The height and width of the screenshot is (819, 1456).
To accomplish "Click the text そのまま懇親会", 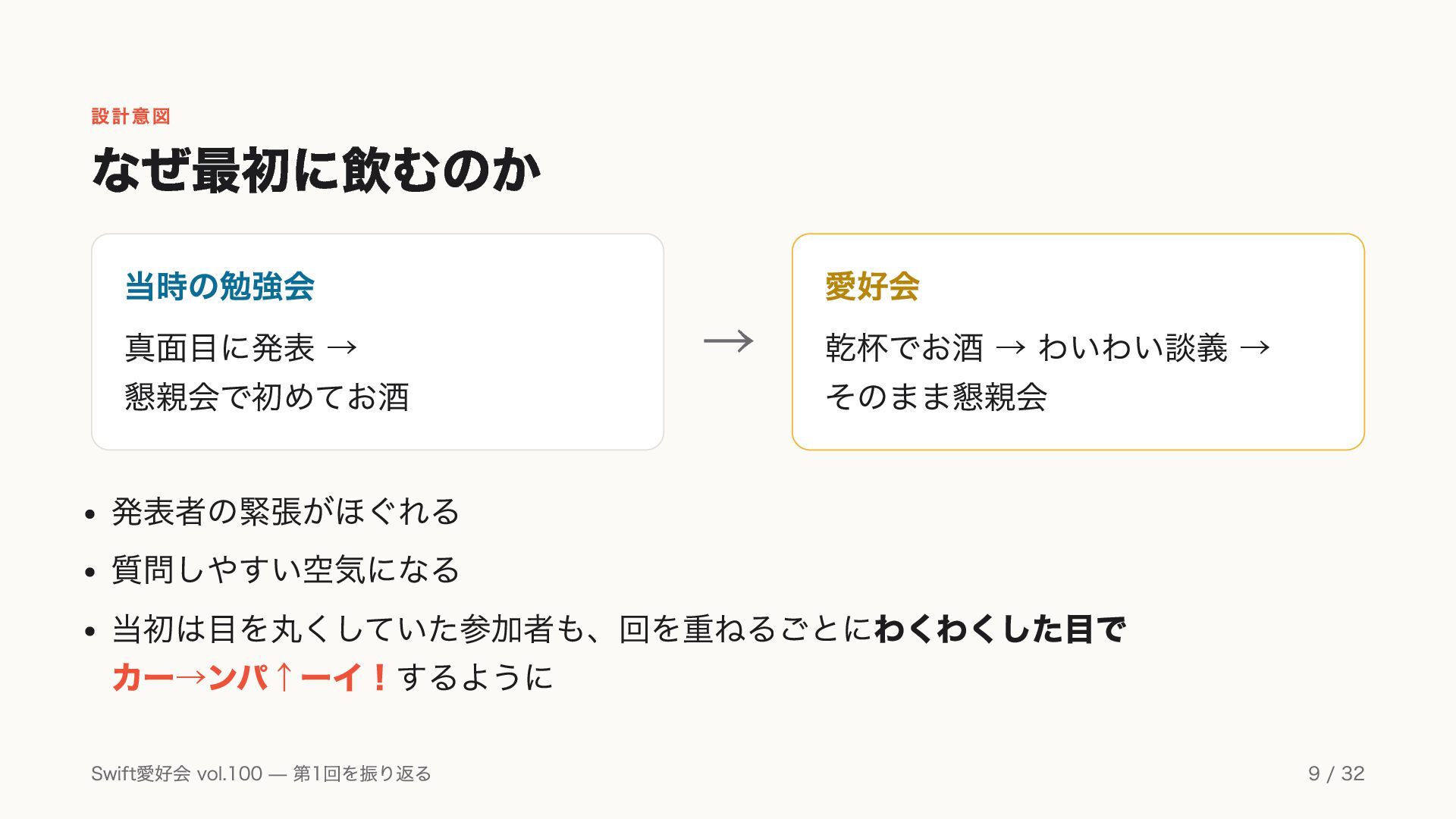I will click(937, 397).
